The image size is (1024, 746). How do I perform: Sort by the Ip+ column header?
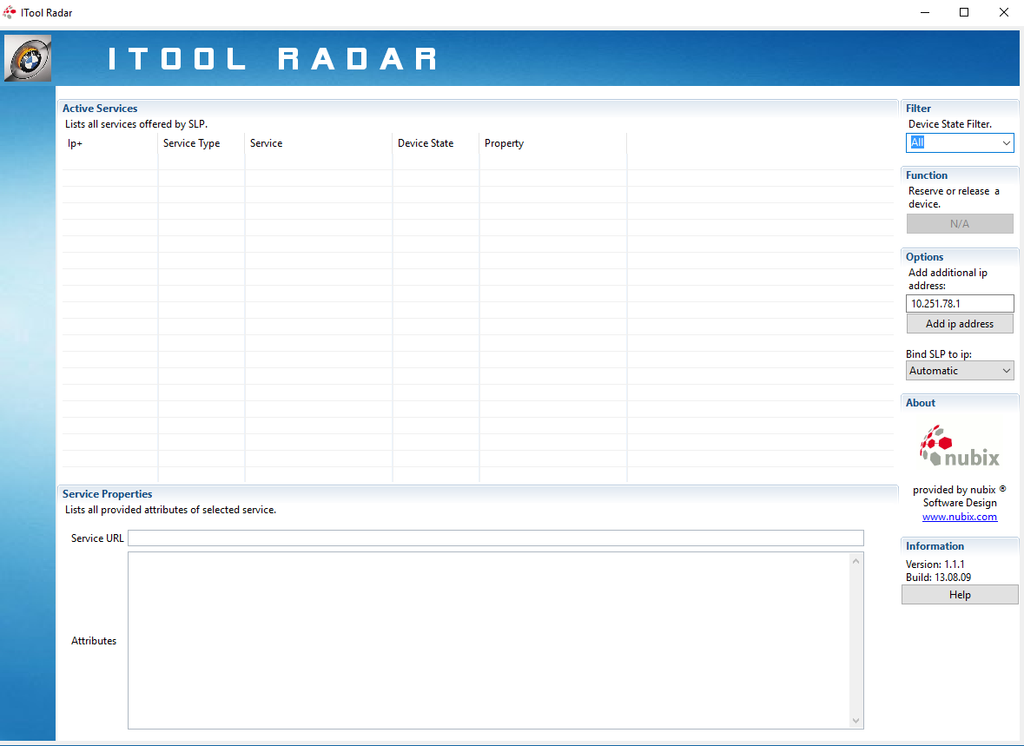point(110,143)
